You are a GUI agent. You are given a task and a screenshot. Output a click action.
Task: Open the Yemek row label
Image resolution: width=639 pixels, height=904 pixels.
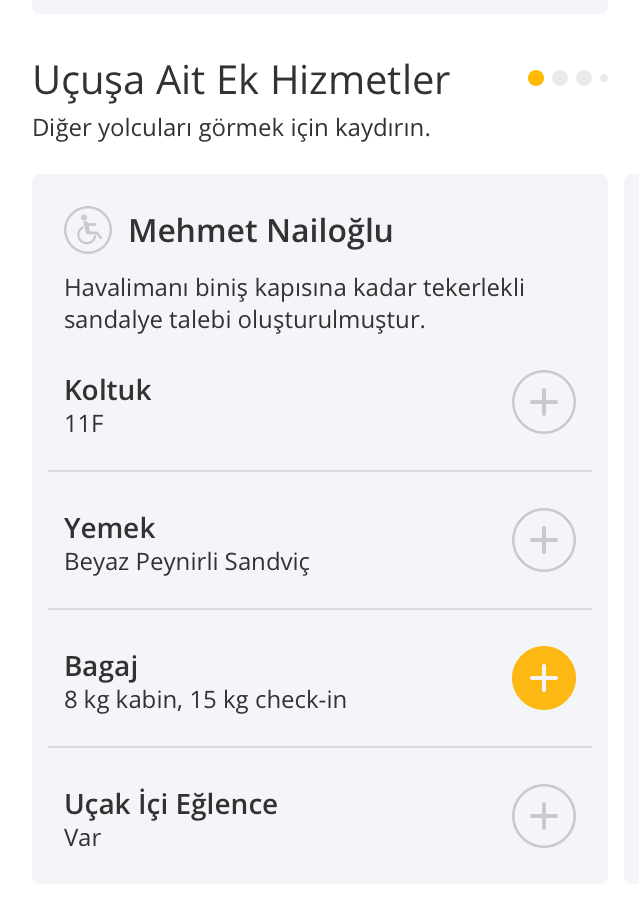(x=110, y=528)
